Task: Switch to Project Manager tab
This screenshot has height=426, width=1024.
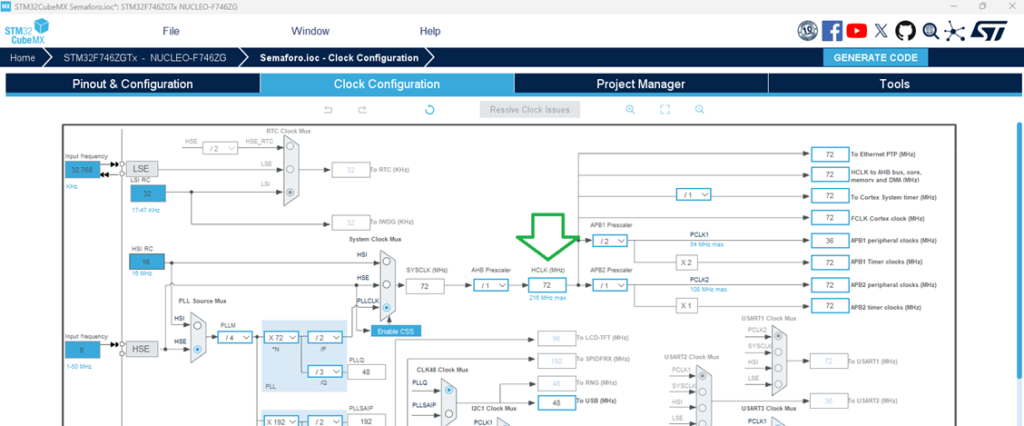Action: [641, 84]
